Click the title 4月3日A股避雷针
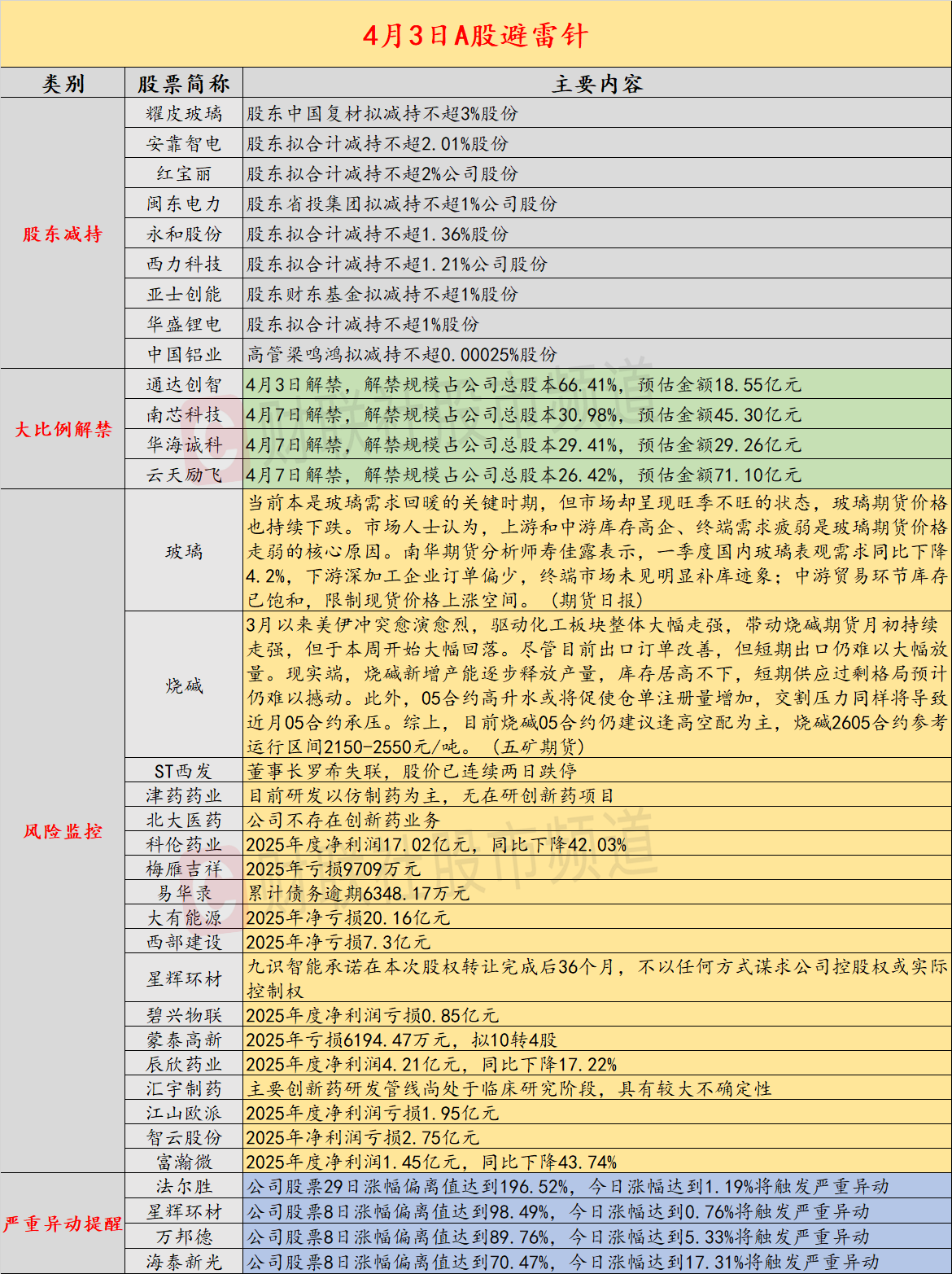 point(475,35)
